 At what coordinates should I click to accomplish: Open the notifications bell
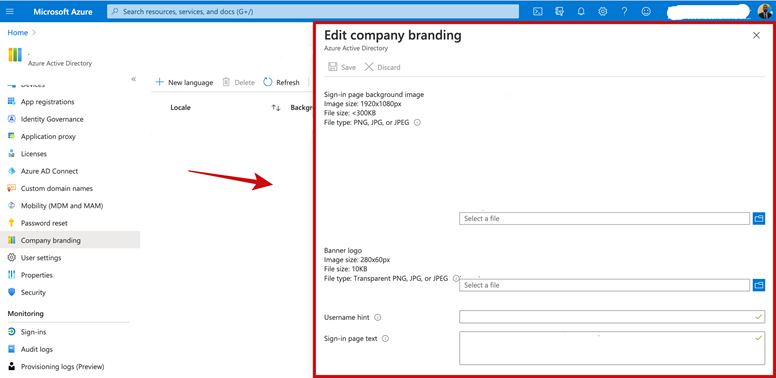click(581, 11)
